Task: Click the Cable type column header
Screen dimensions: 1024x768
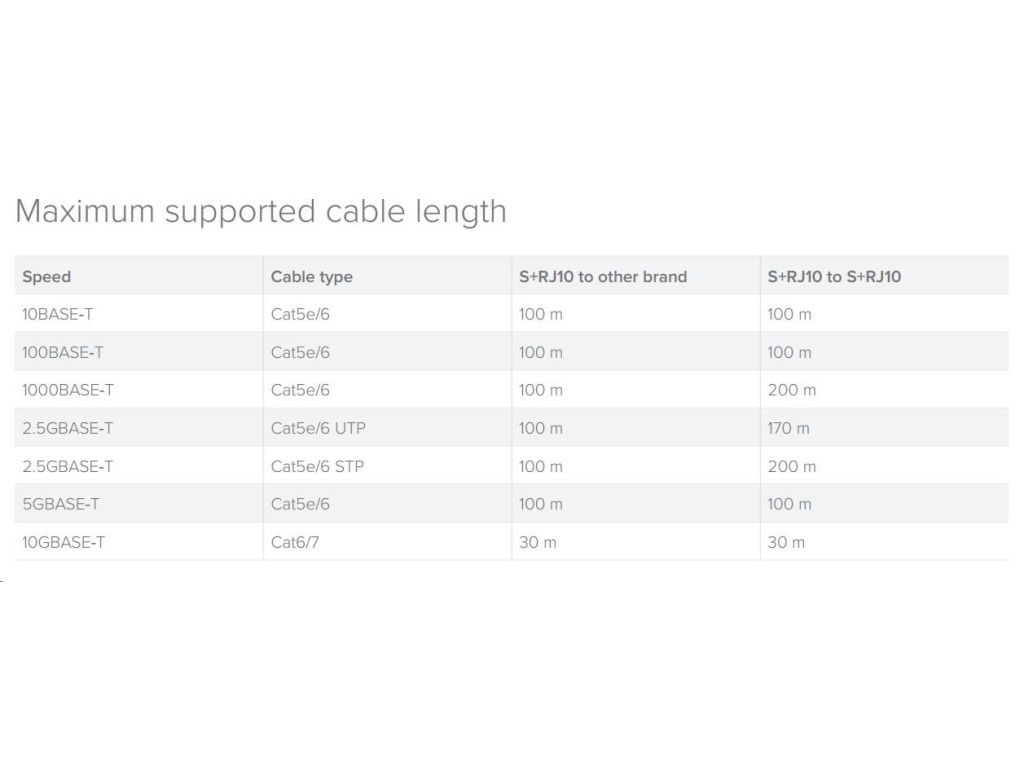Action: pos(311,277)
